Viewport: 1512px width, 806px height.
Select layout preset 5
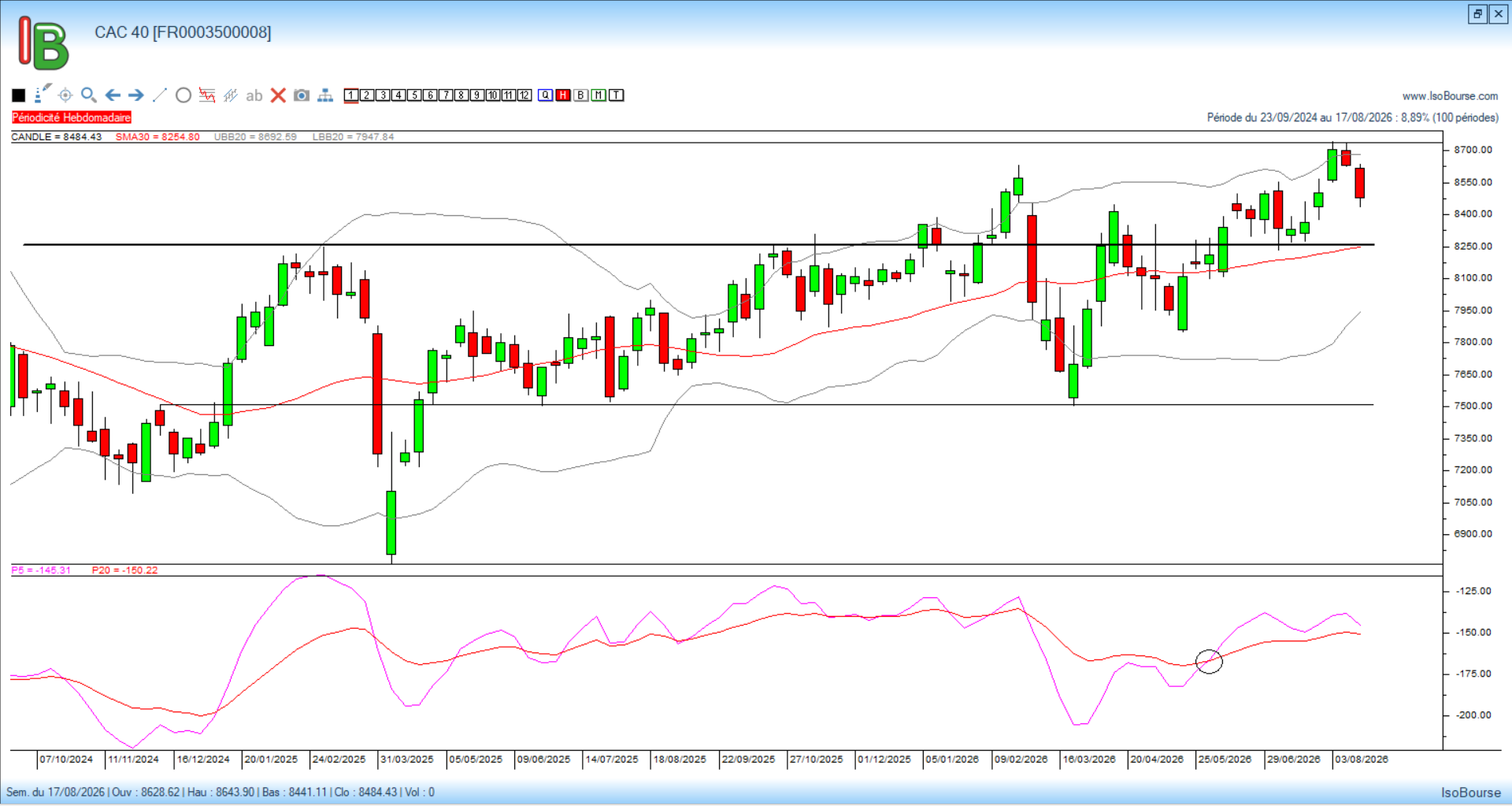coord(414,95)
